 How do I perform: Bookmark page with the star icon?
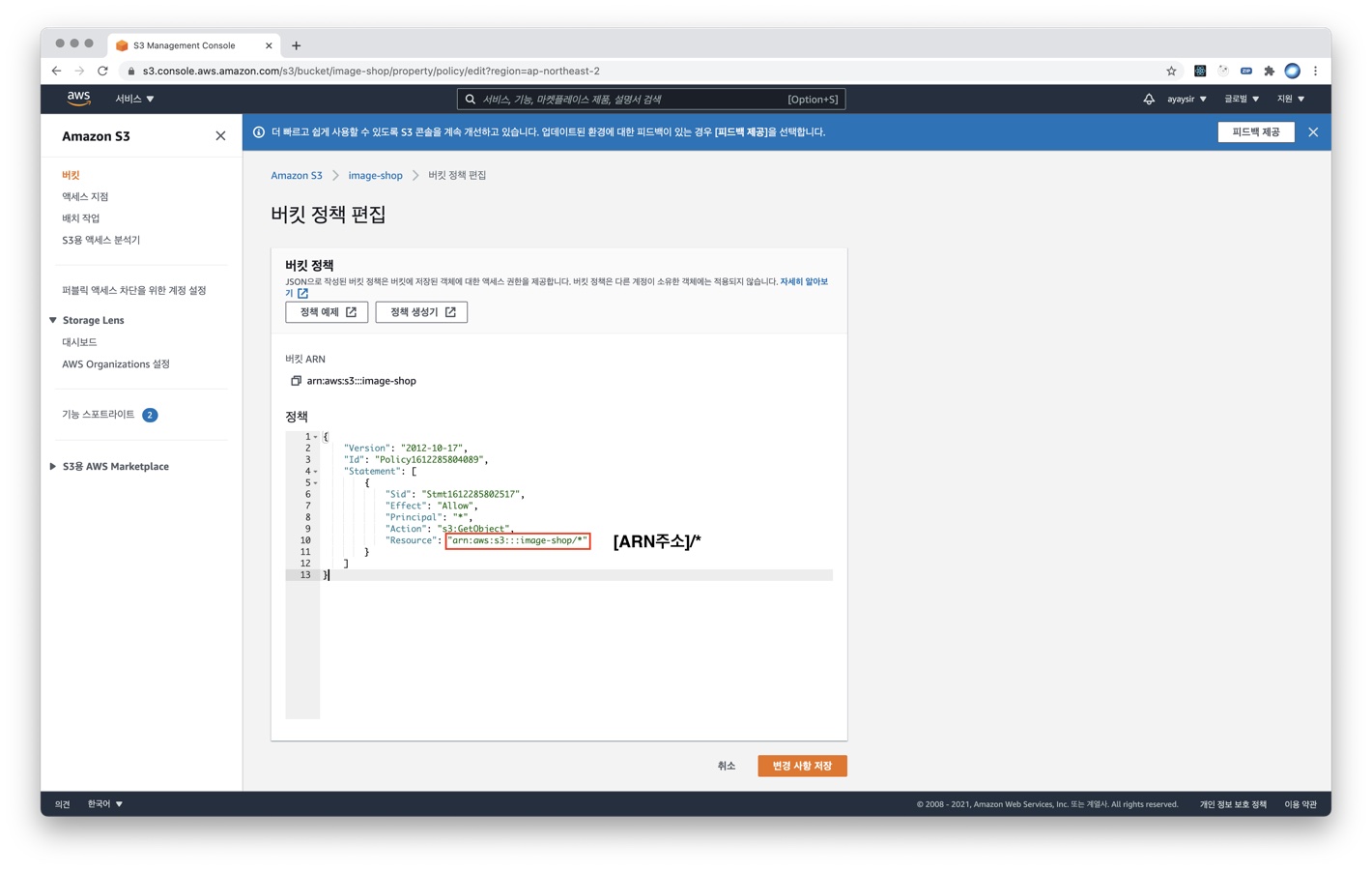tap(1171, 71)
